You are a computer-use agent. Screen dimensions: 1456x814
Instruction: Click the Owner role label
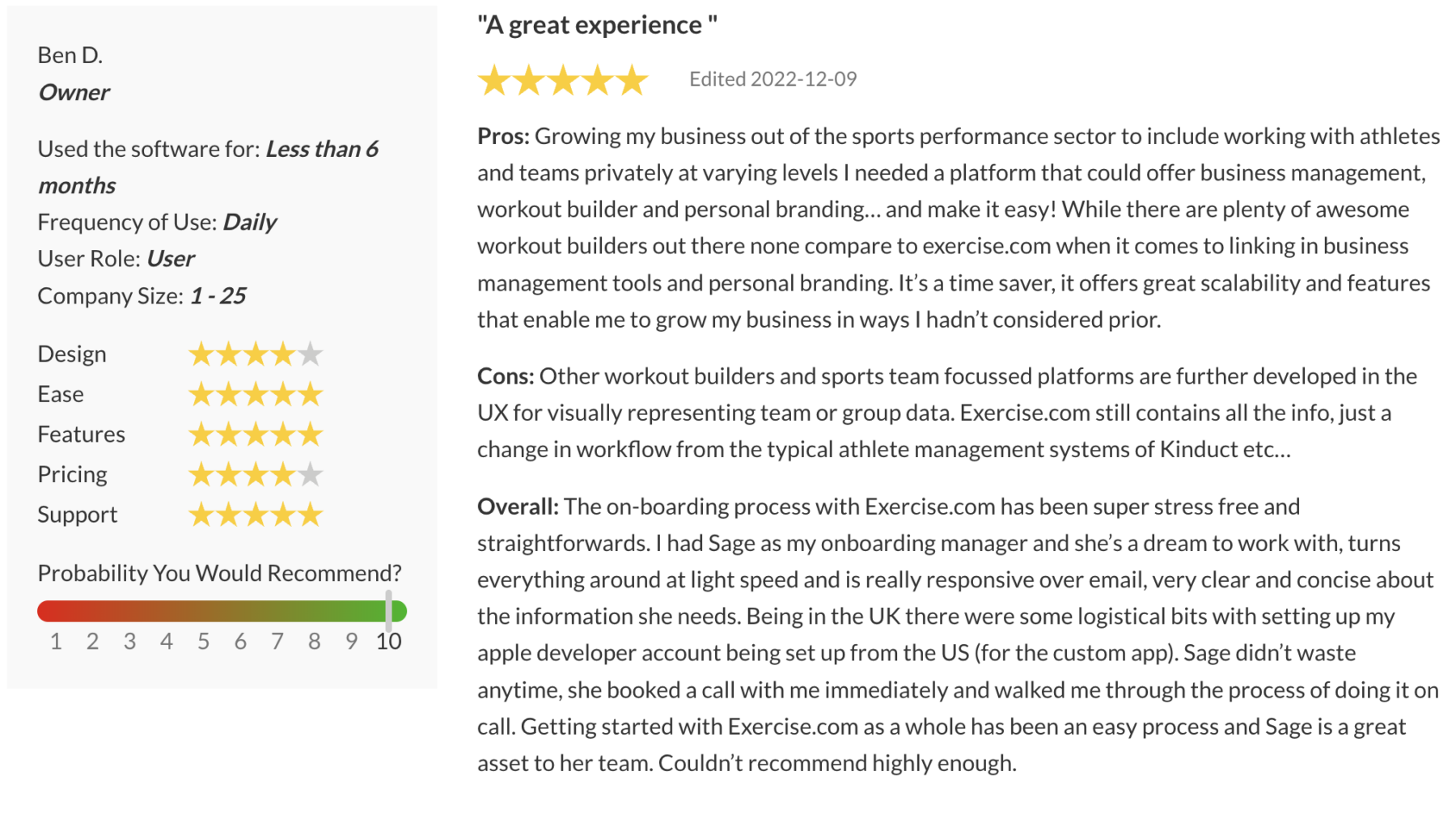coord(74,92)
